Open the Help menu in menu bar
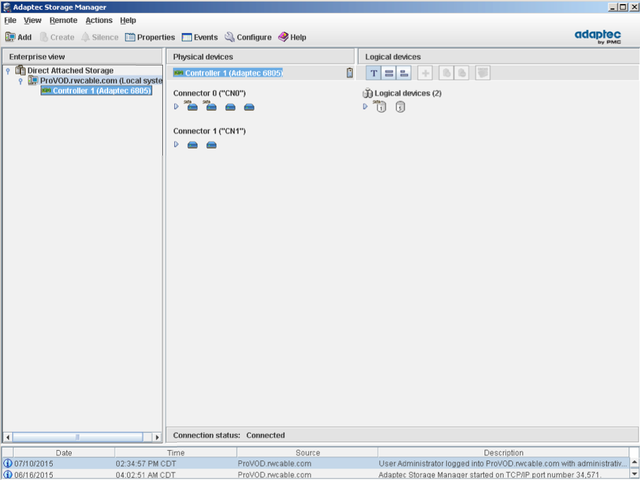This screenshot has width=640, height=480. tap(128, 20)
